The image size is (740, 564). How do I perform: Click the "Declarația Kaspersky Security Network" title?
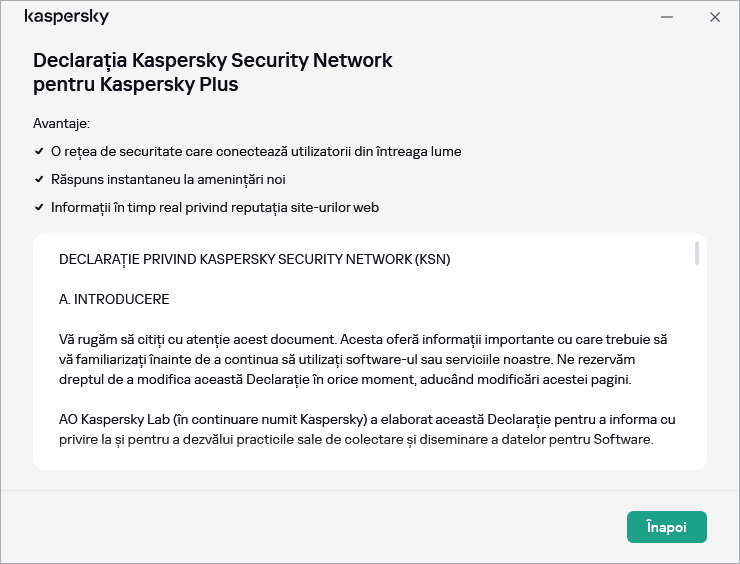(x=213, y=60)
